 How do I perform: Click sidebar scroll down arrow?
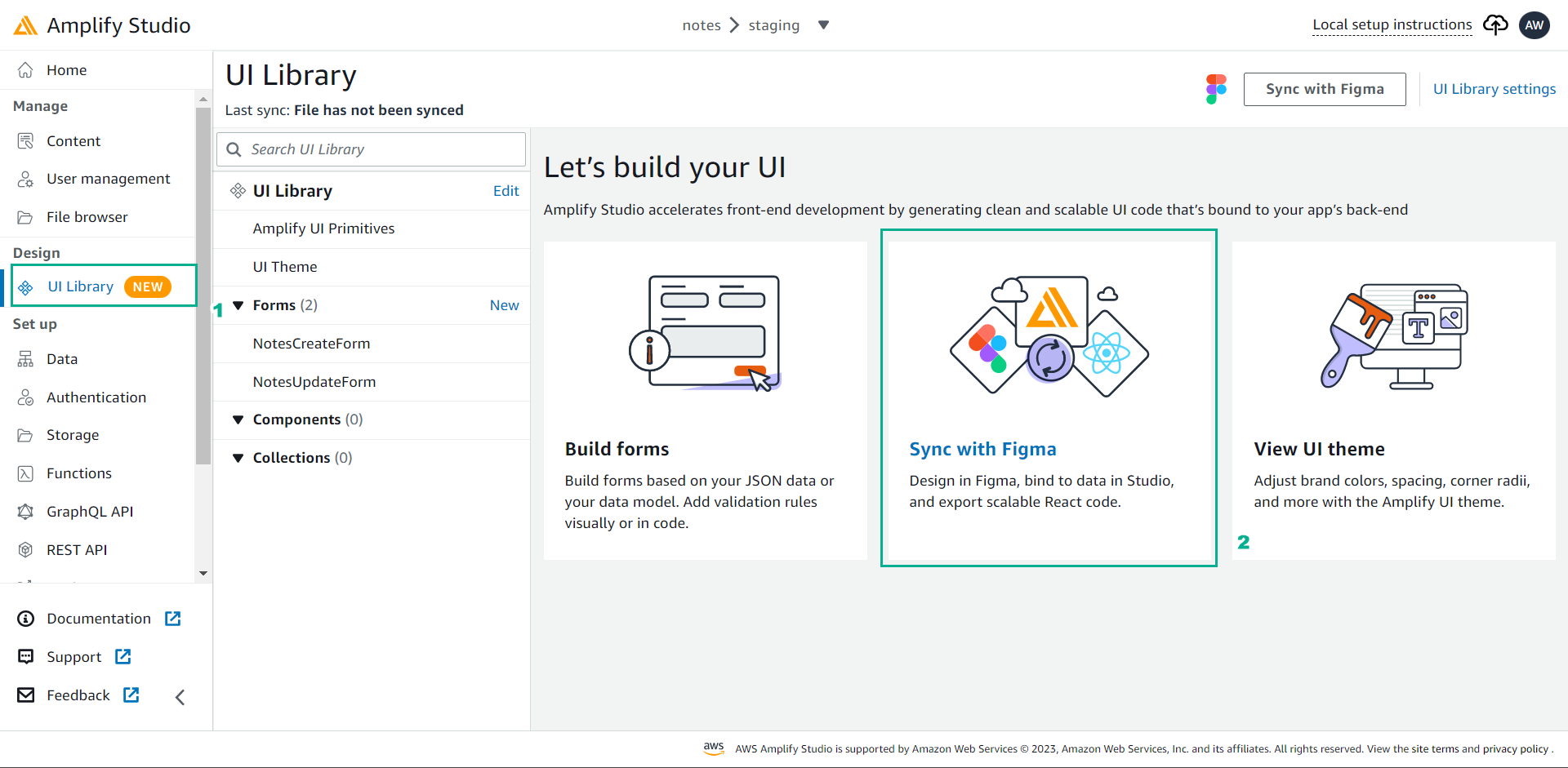[203, 574]
